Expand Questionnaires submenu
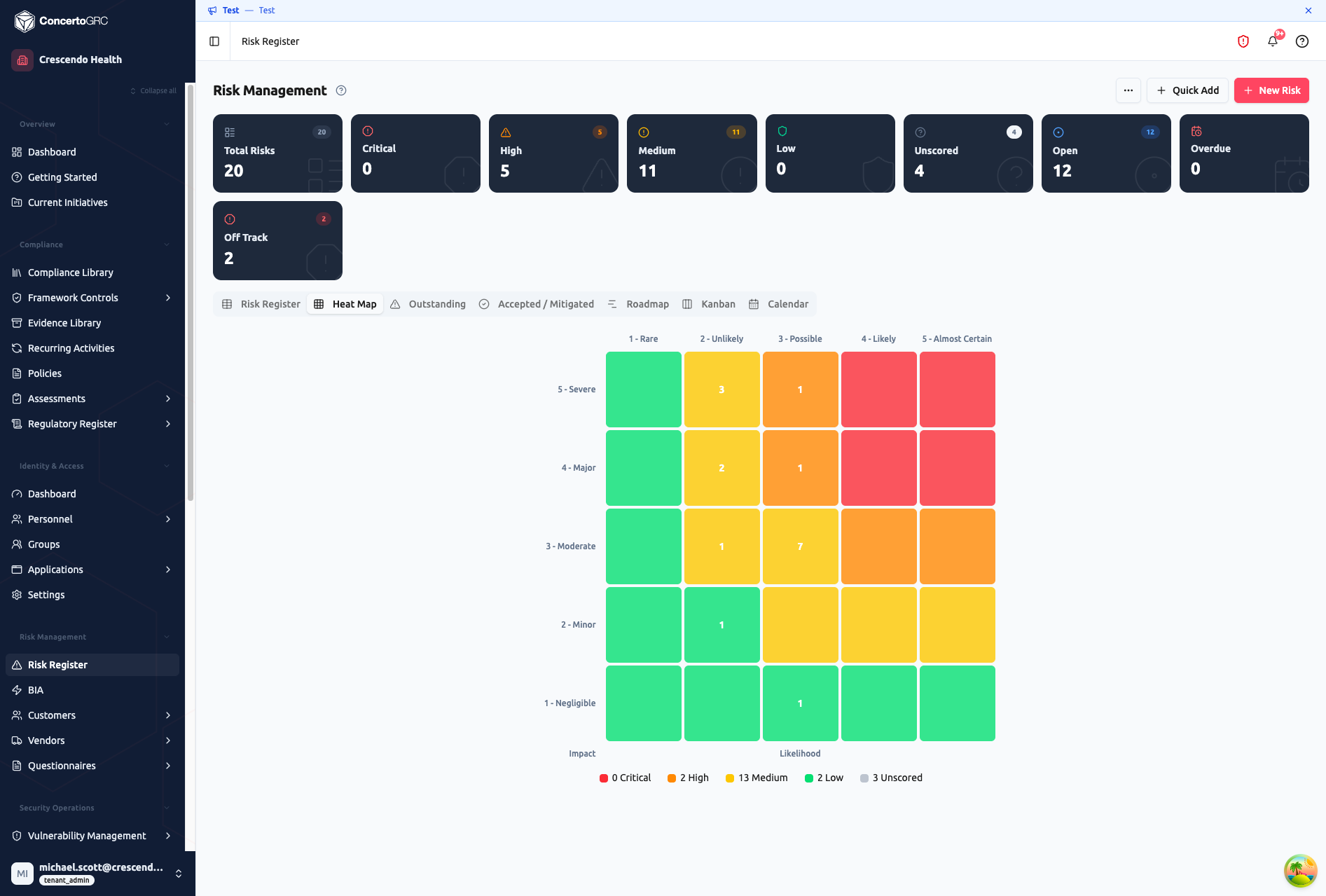This screenshot has height=896, width=1326. click(168, 766)
